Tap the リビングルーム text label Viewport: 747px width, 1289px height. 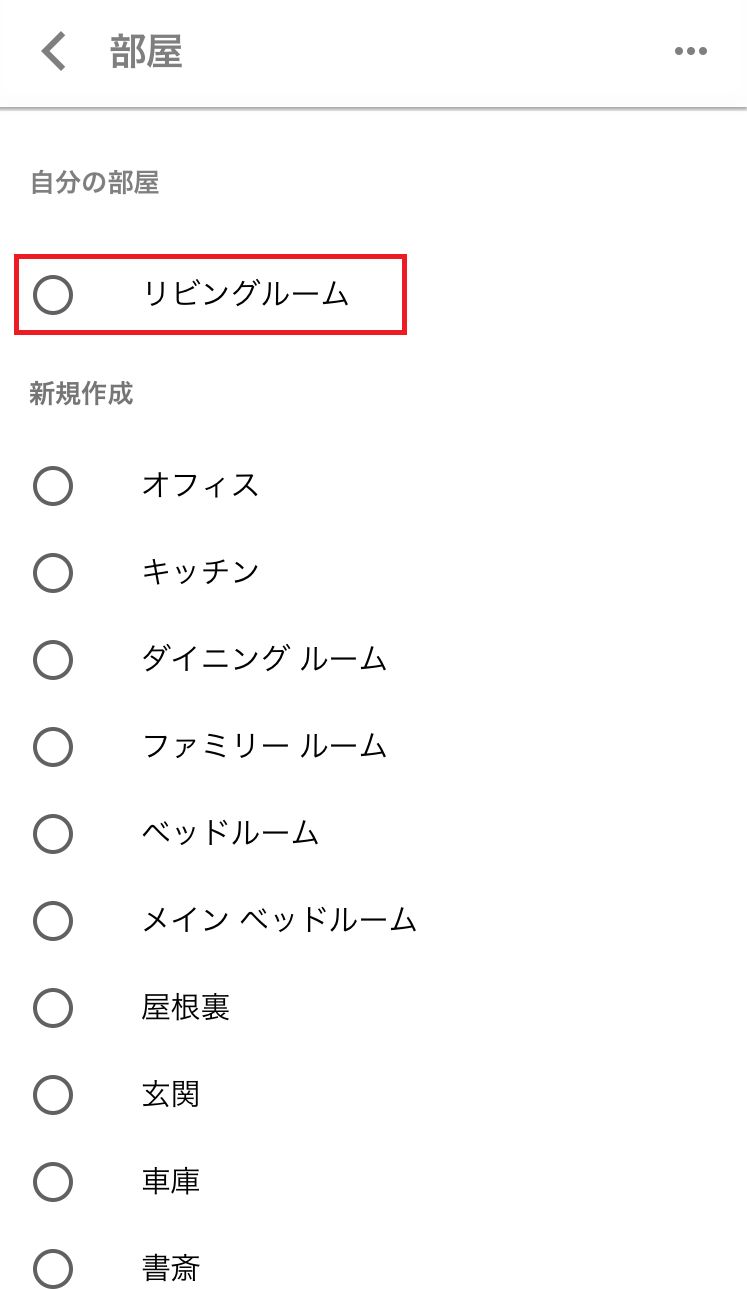click(245, 295)
